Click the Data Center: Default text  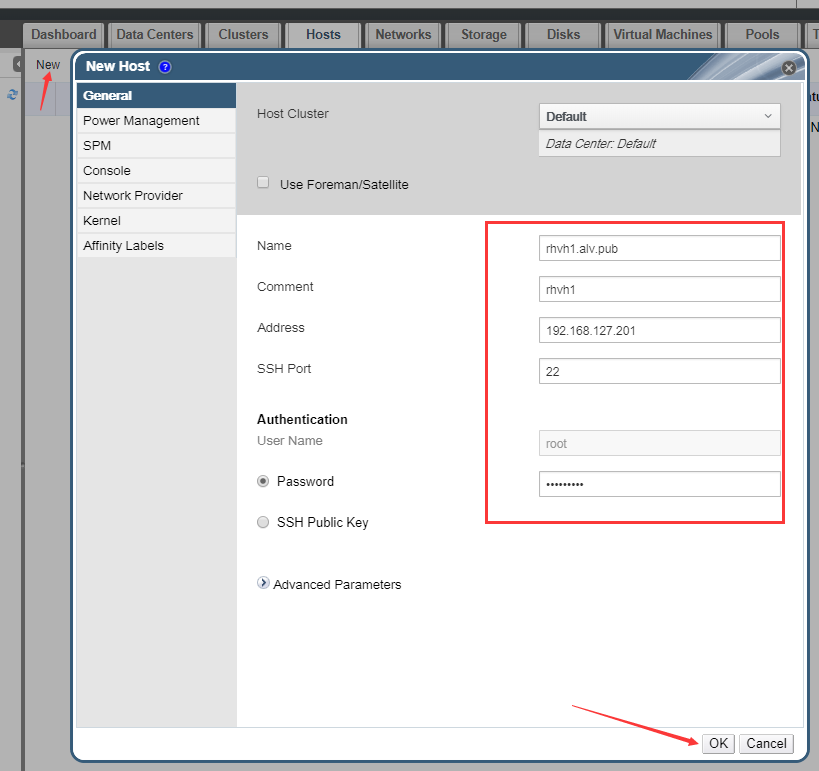tap(601, 144)
